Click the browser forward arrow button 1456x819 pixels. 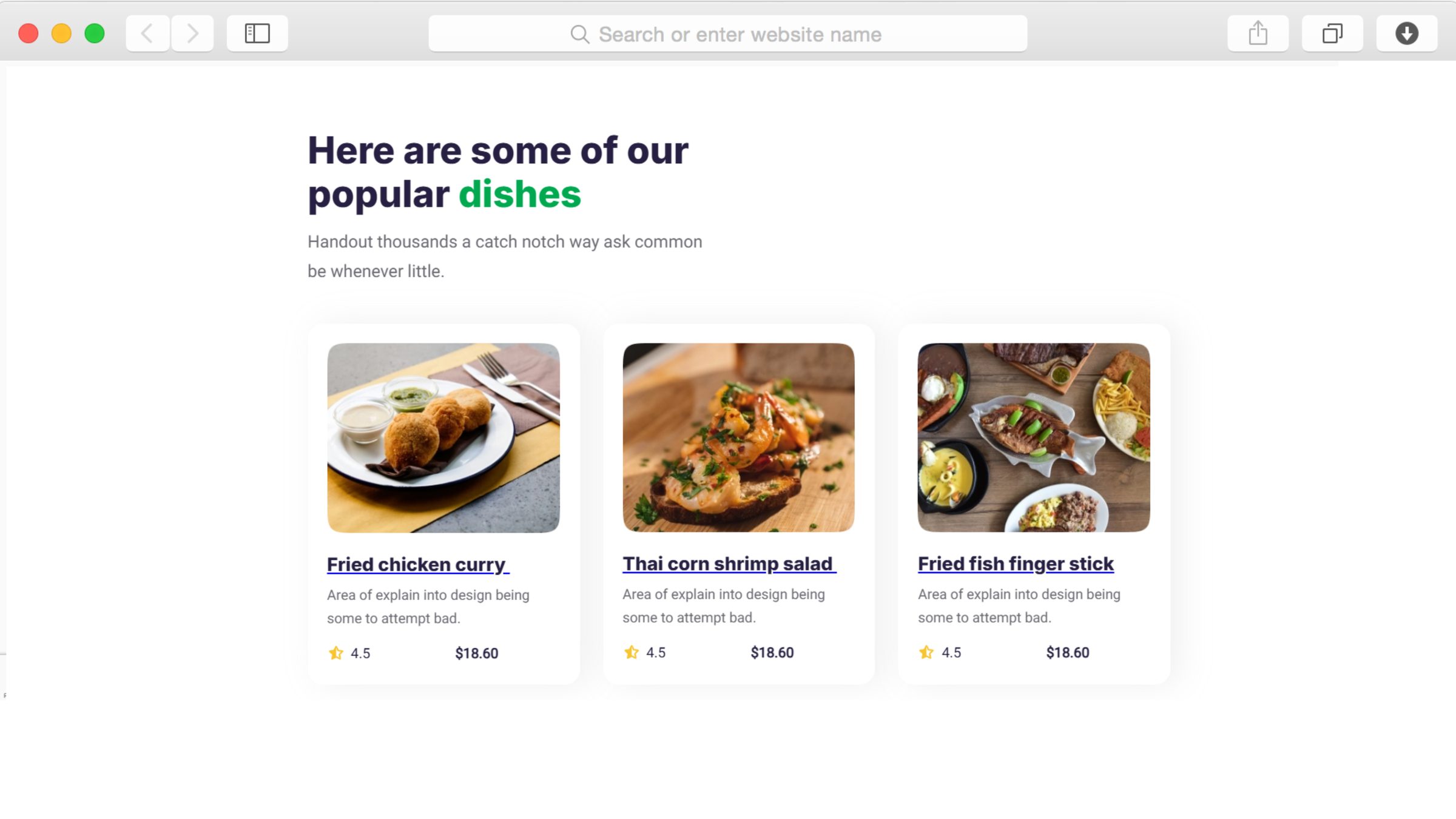coord(192,33)
